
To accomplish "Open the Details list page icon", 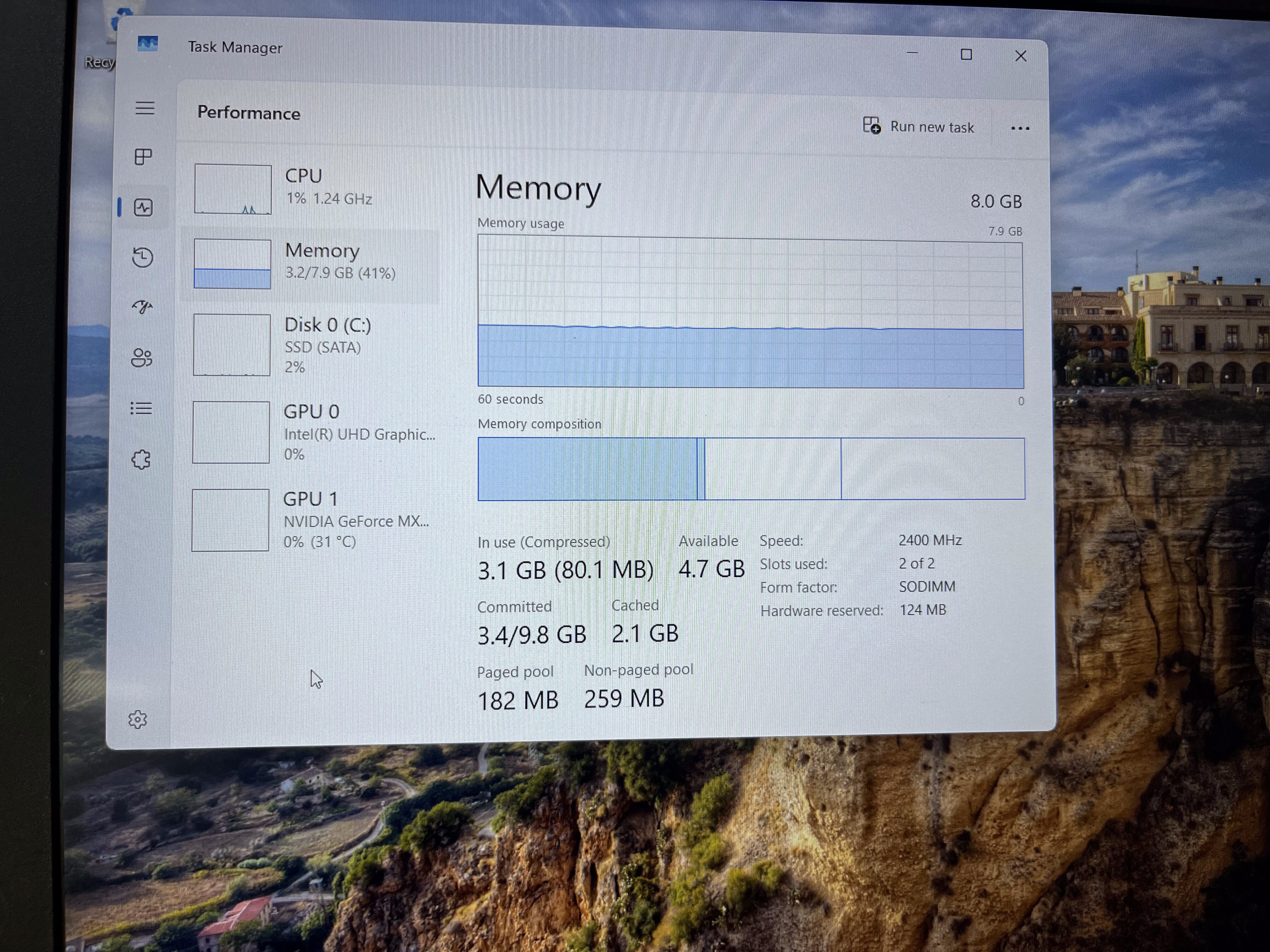I will (141, 409).
